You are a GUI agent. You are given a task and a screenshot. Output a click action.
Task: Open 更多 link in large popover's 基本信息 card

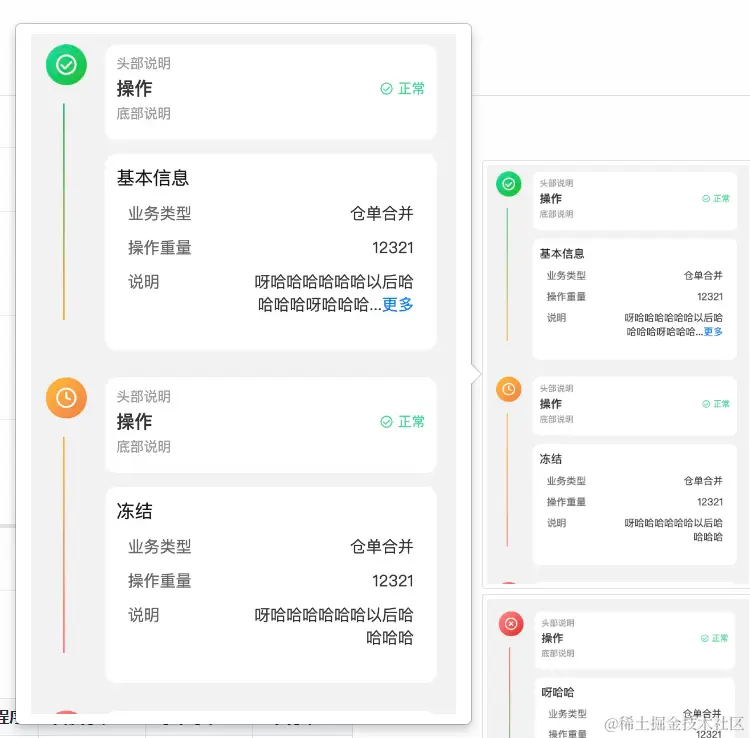coord(397,304)
